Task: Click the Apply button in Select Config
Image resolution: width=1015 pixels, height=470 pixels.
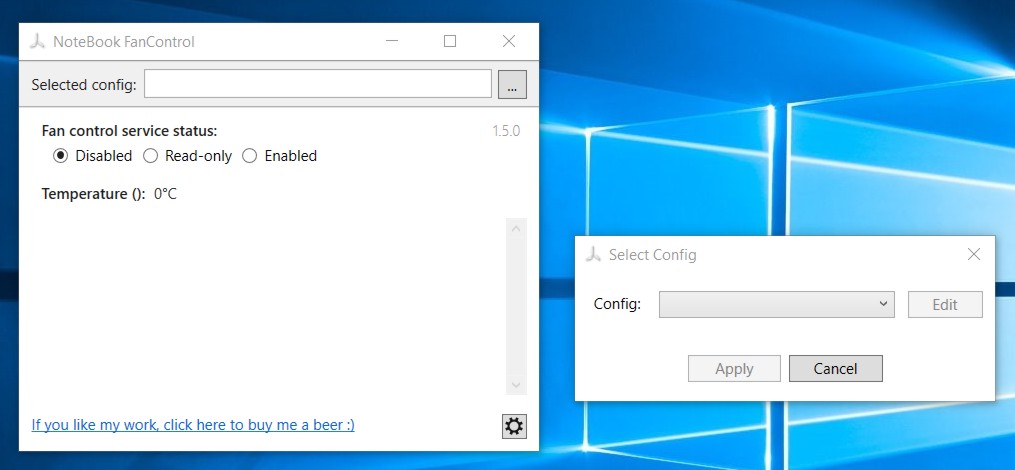Action: click(734, 368)
